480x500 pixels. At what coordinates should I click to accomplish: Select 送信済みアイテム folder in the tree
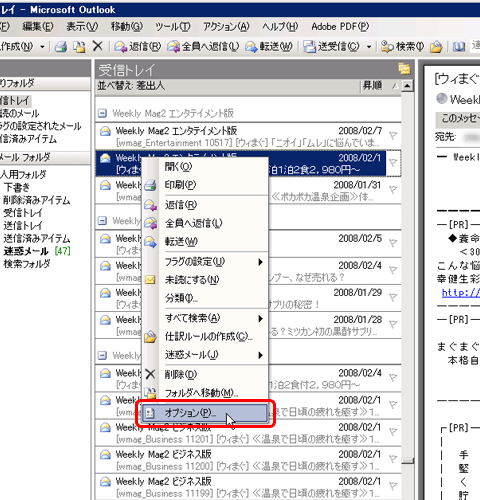pyautogui.click(x=37, y=238)
